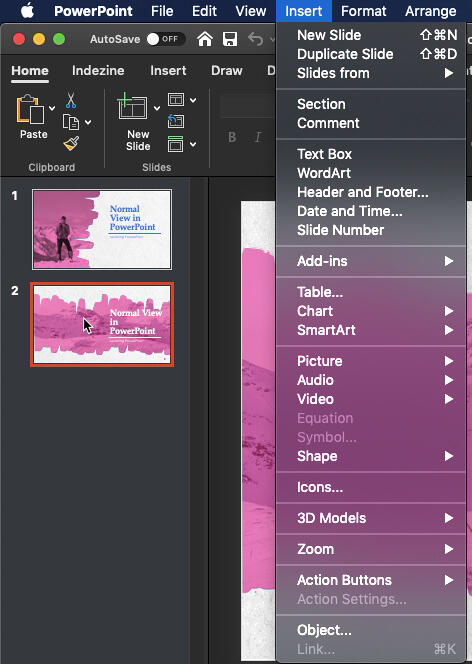Choose Slide Number menu item
Viewport: 472px width, 664px height.
pos(371,230)
